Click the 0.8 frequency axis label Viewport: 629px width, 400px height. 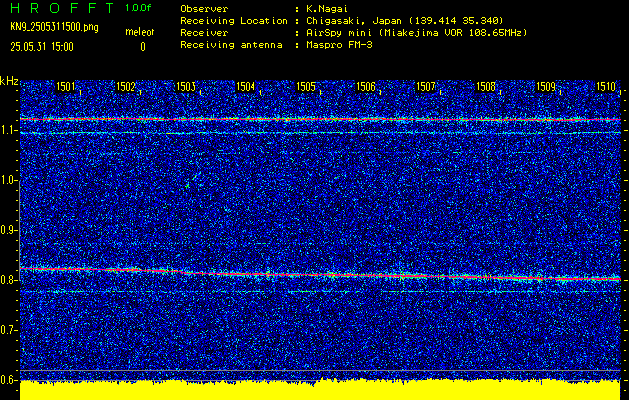click(x=8, y=280)
